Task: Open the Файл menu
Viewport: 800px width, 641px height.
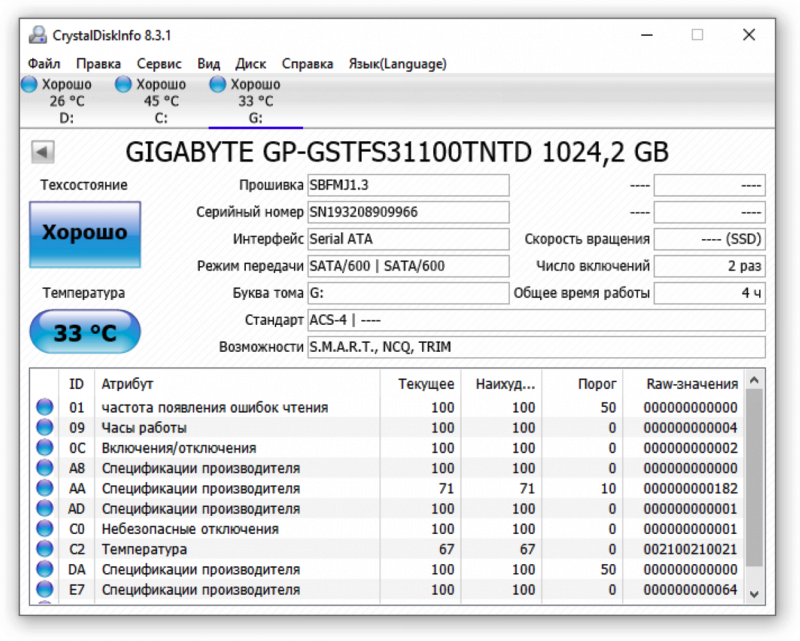Action: pos(44,64)
